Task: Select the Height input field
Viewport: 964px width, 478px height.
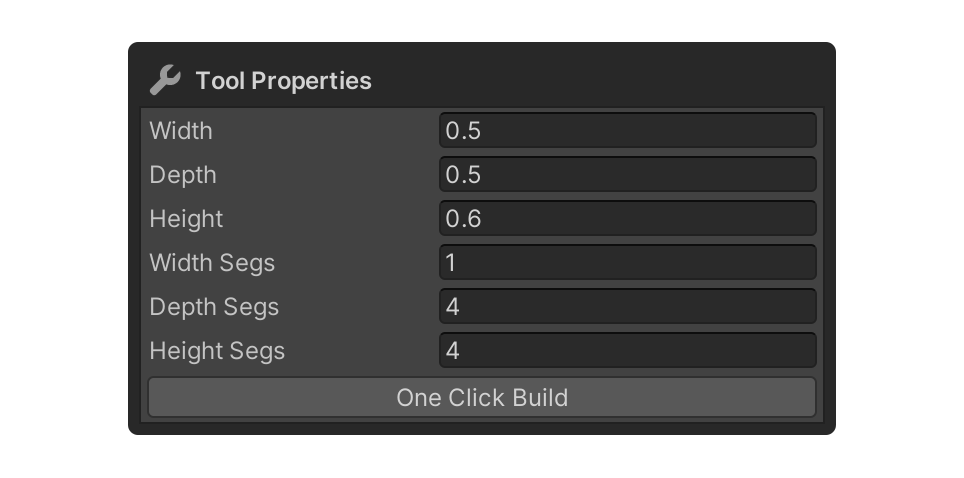Action: click(x=627, y=219)
